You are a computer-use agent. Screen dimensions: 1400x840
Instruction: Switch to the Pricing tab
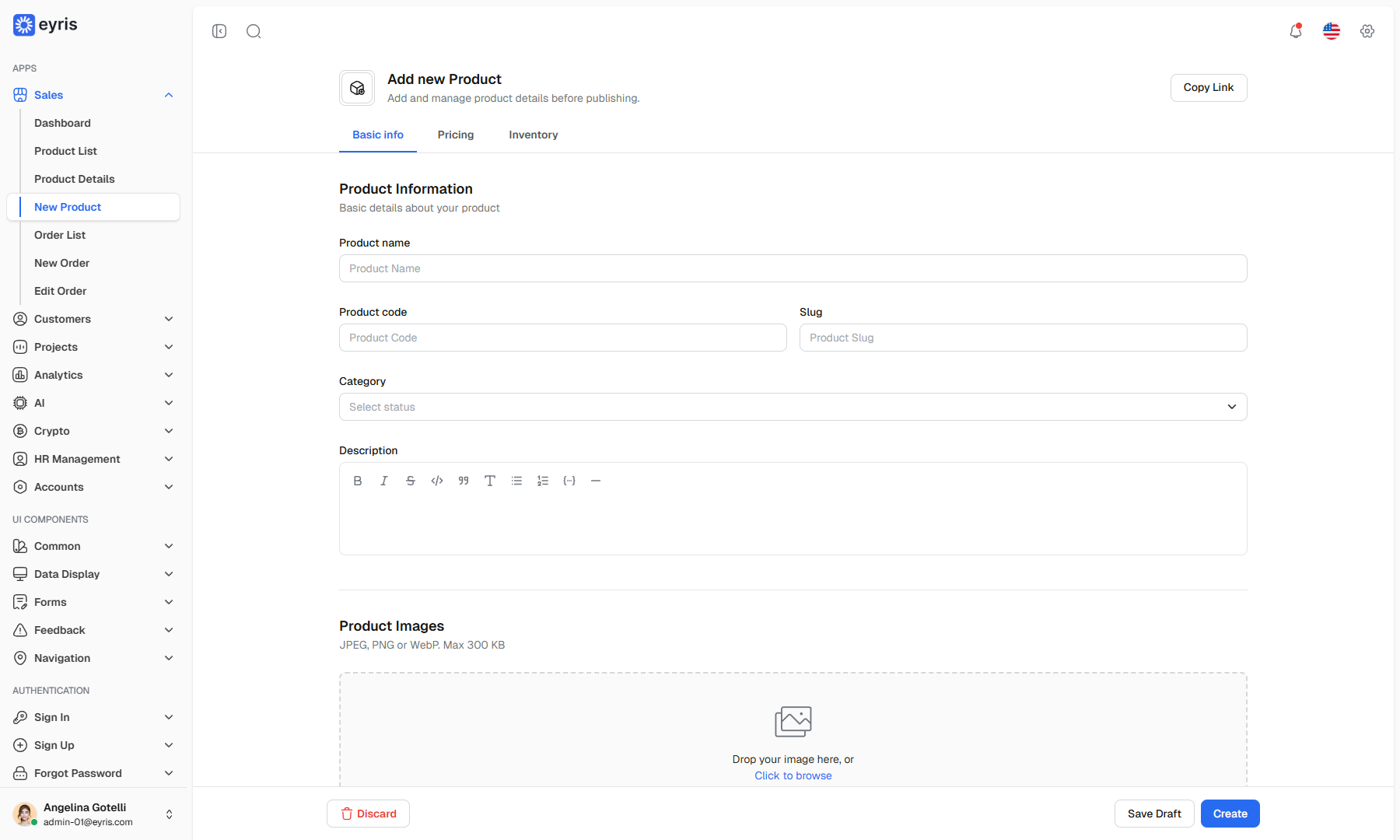456,135
